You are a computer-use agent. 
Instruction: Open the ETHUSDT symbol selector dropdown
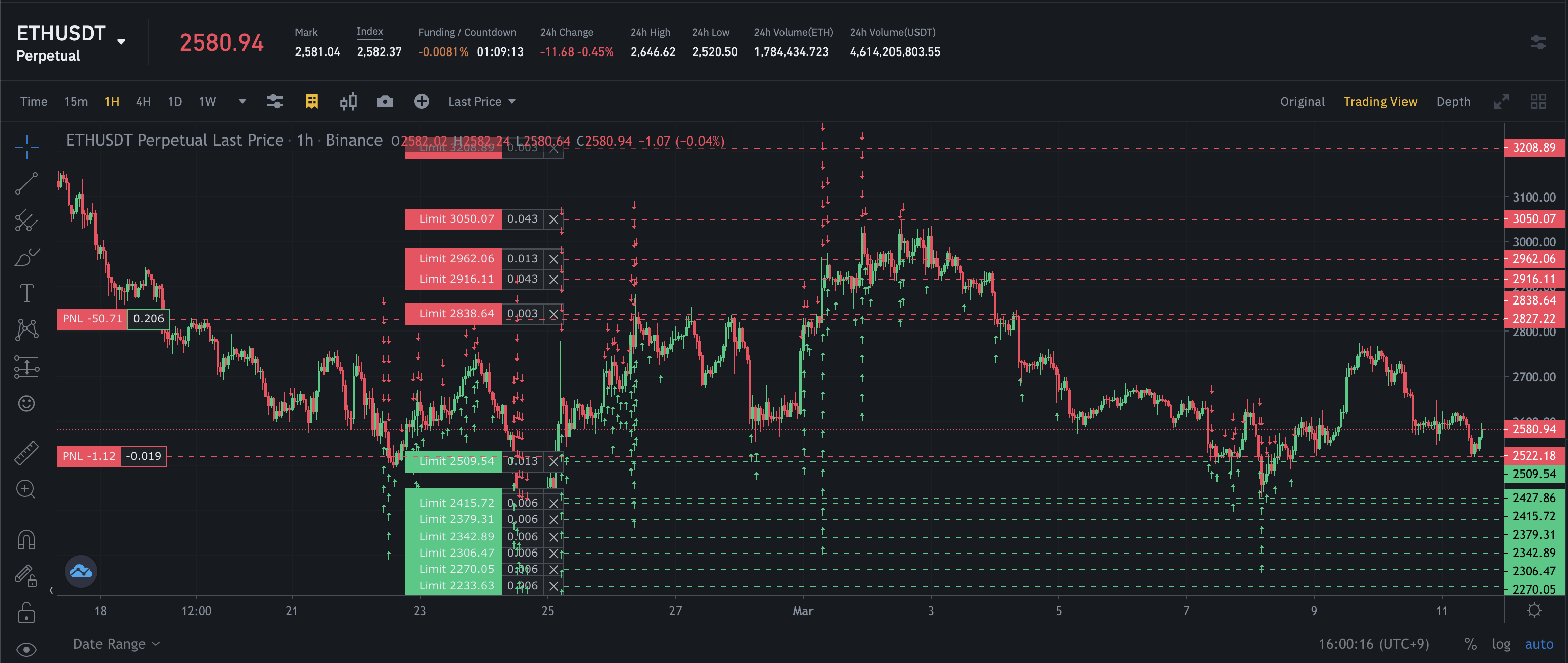click(121, 41)
